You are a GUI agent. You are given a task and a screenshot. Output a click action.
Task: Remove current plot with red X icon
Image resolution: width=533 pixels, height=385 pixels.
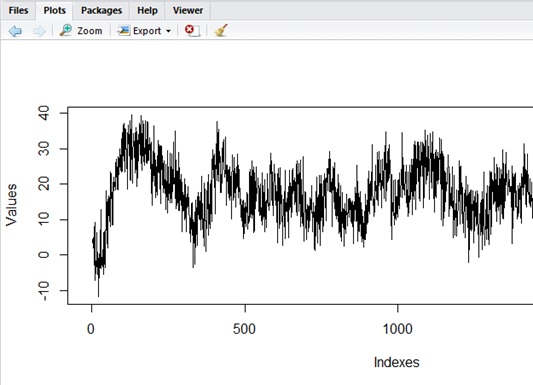(192, 30)
